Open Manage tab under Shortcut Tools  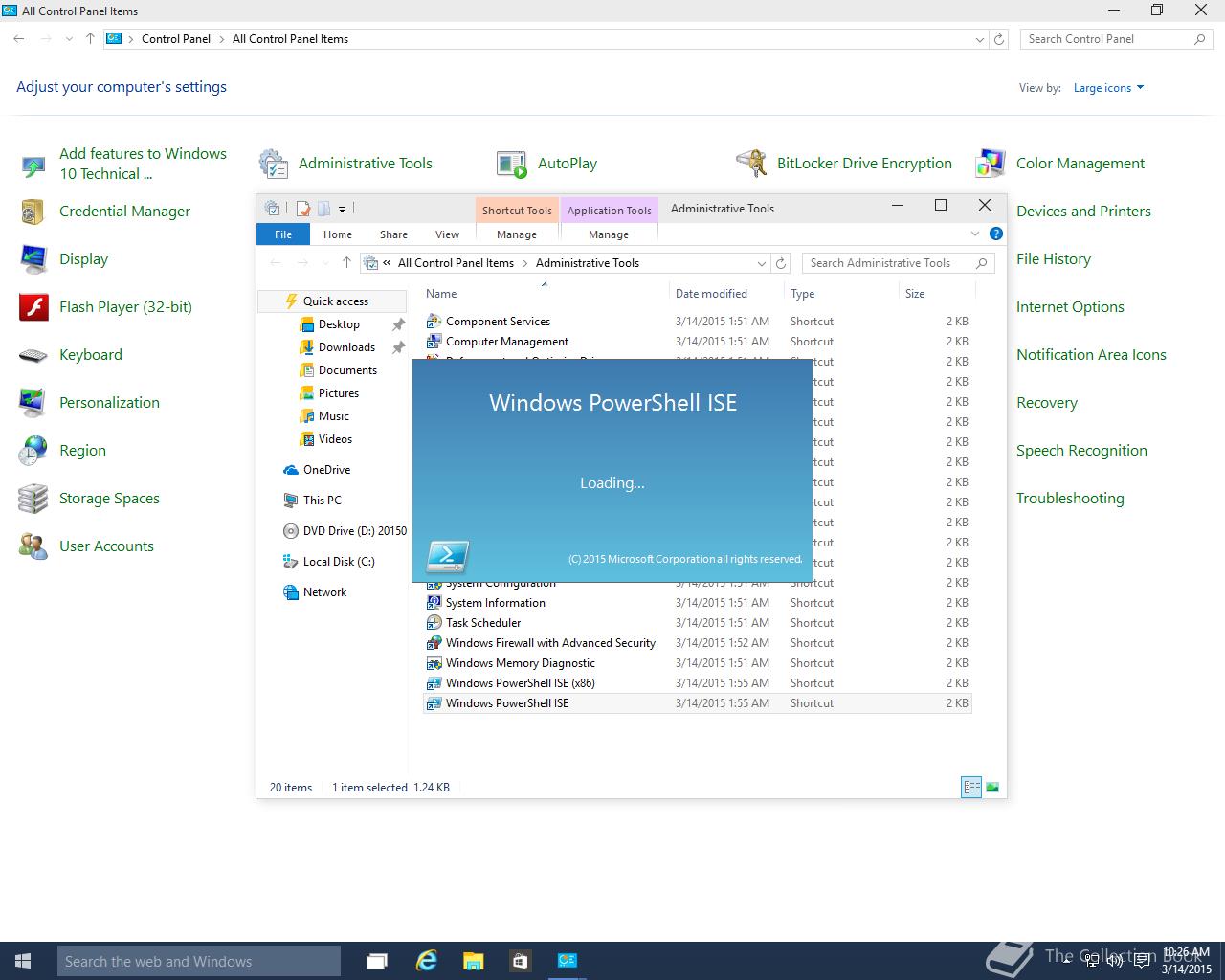point(517,234)
